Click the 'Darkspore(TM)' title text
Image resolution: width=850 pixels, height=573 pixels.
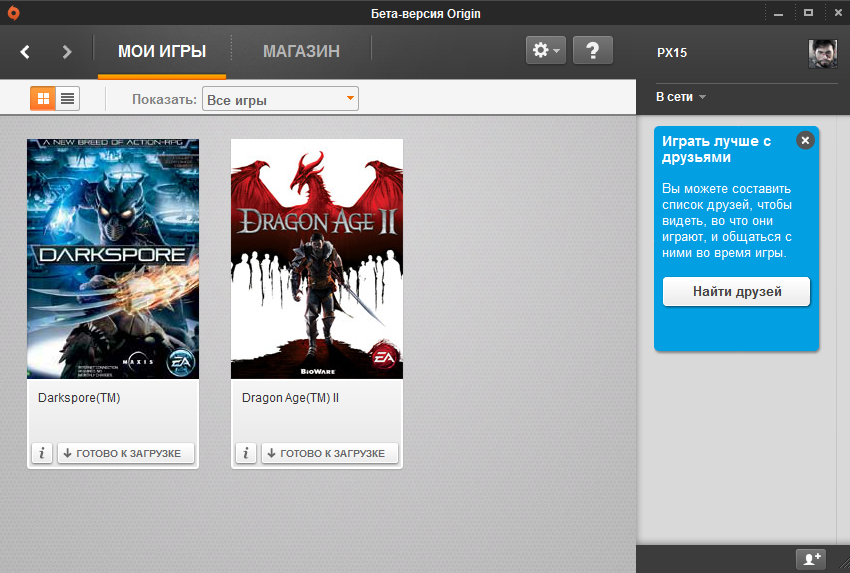(79, 398)
